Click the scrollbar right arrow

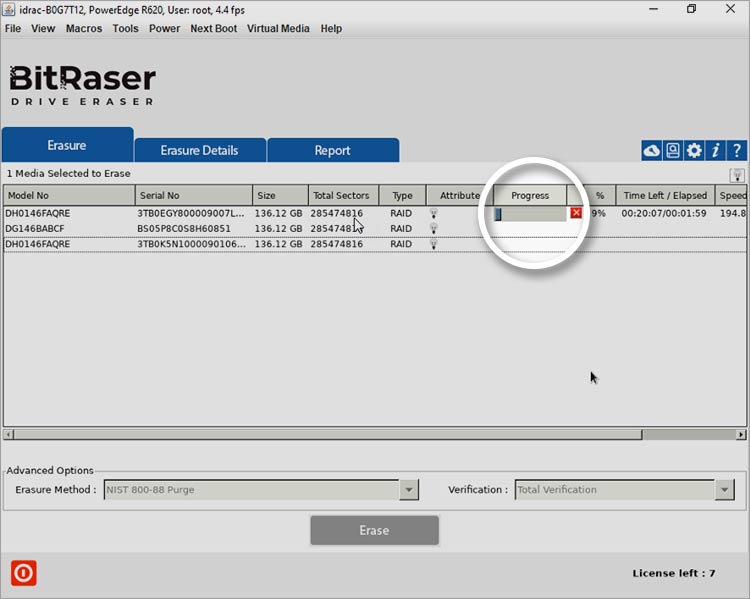pos(741,434)
